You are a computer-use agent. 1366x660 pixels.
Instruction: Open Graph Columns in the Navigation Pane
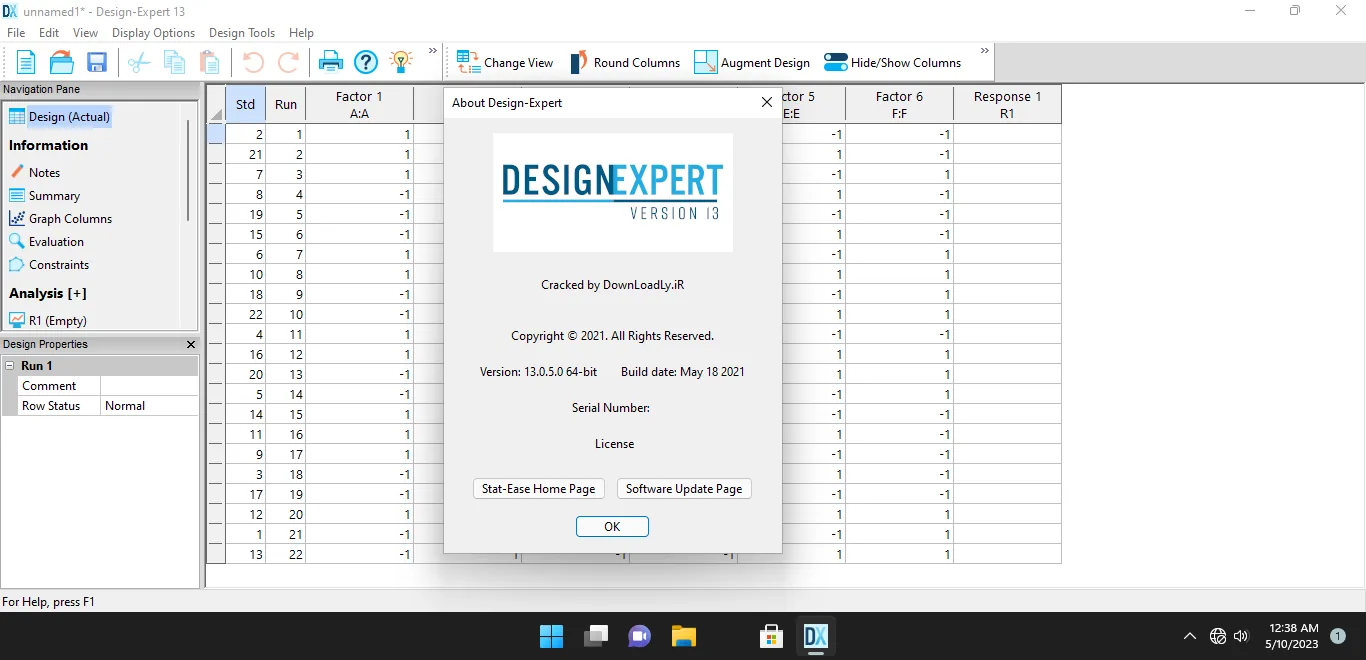pyautogui.click(x=61, y=218)
